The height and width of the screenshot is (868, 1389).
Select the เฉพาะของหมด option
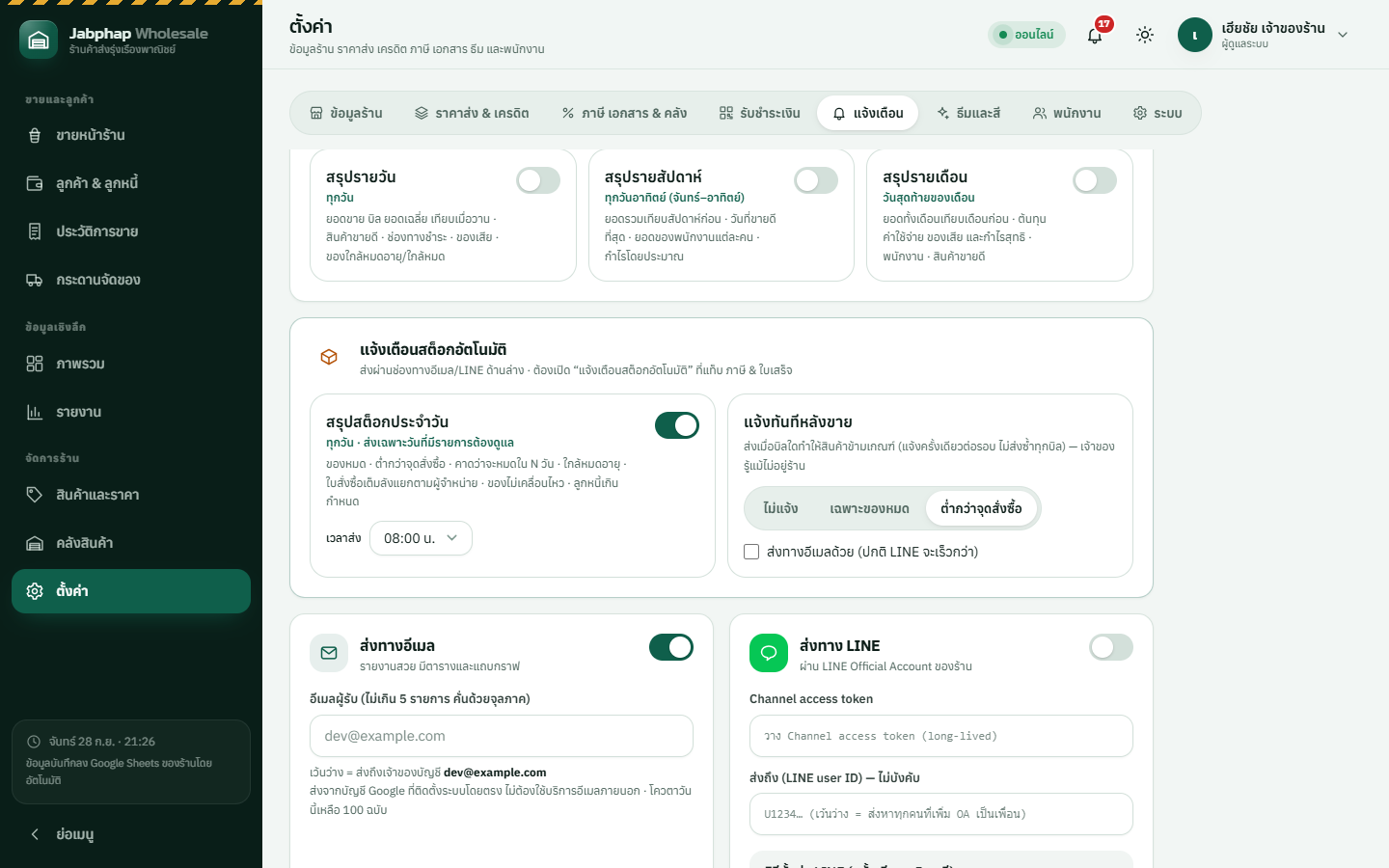point(869,508)
